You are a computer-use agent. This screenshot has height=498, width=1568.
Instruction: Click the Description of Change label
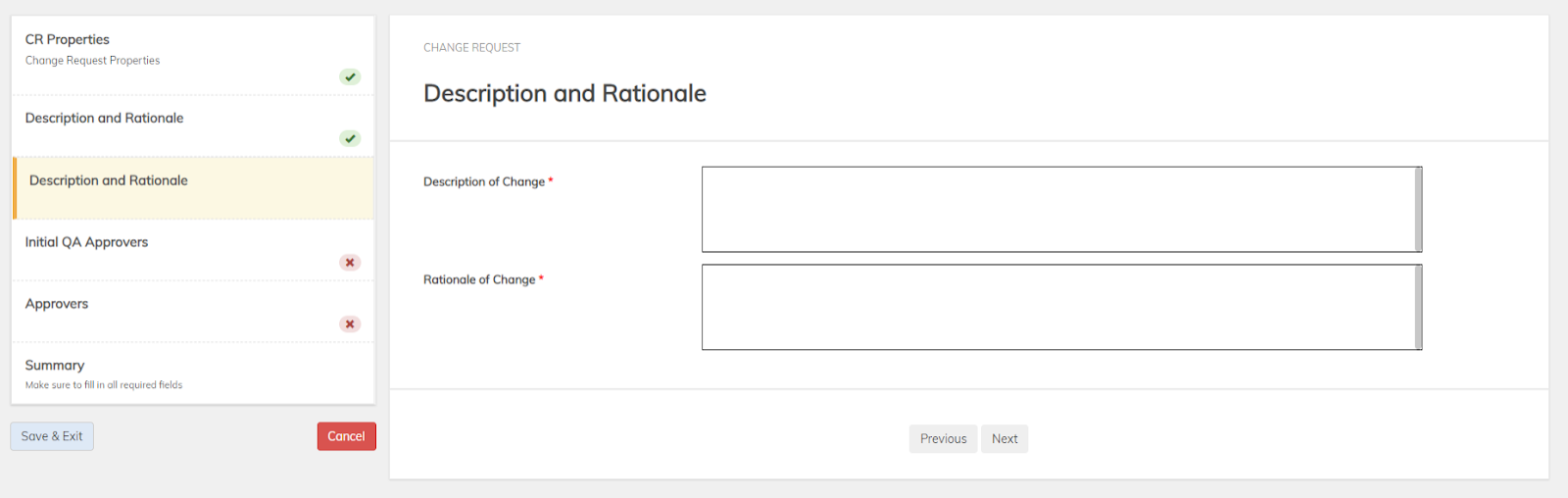tap(484, 181)
